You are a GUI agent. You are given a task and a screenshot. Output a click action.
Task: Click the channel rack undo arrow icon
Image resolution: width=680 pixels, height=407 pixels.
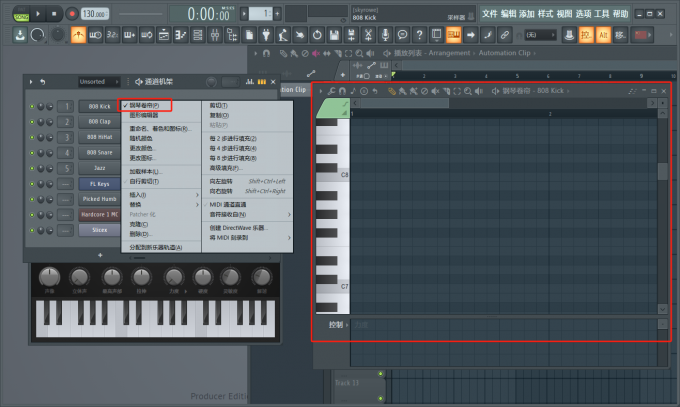(42, 82)
